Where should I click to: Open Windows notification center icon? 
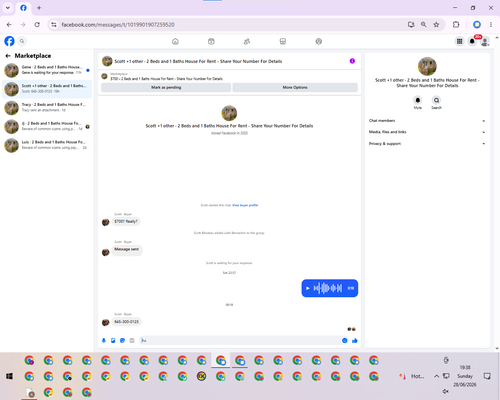pos(487,376)
